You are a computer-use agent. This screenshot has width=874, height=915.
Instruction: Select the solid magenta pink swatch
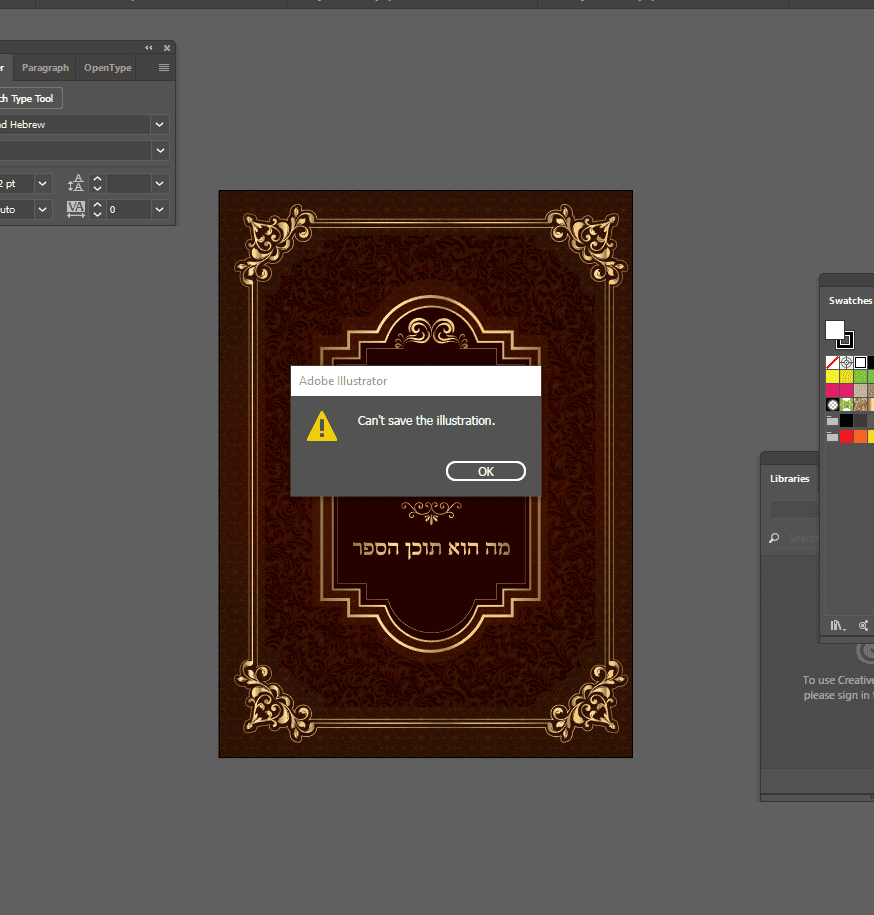tap(847, 390)
